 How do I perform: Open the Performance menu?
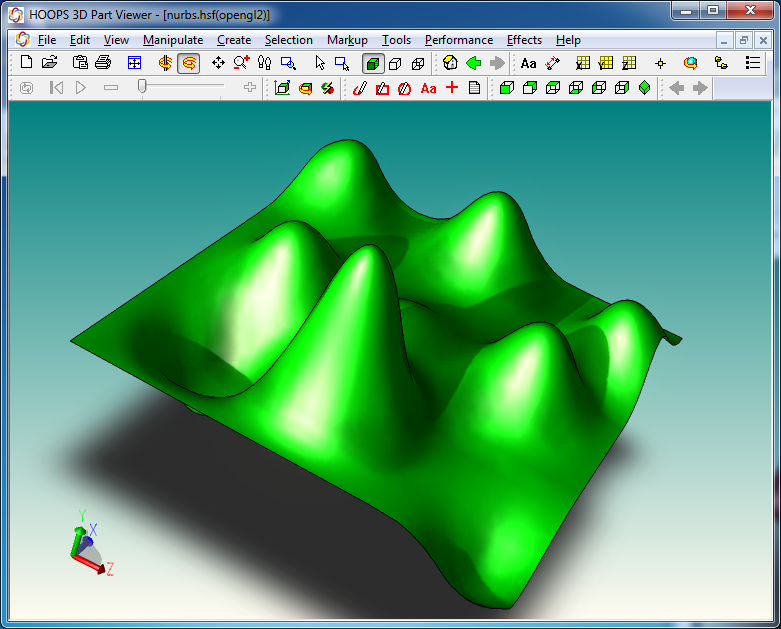459,40
